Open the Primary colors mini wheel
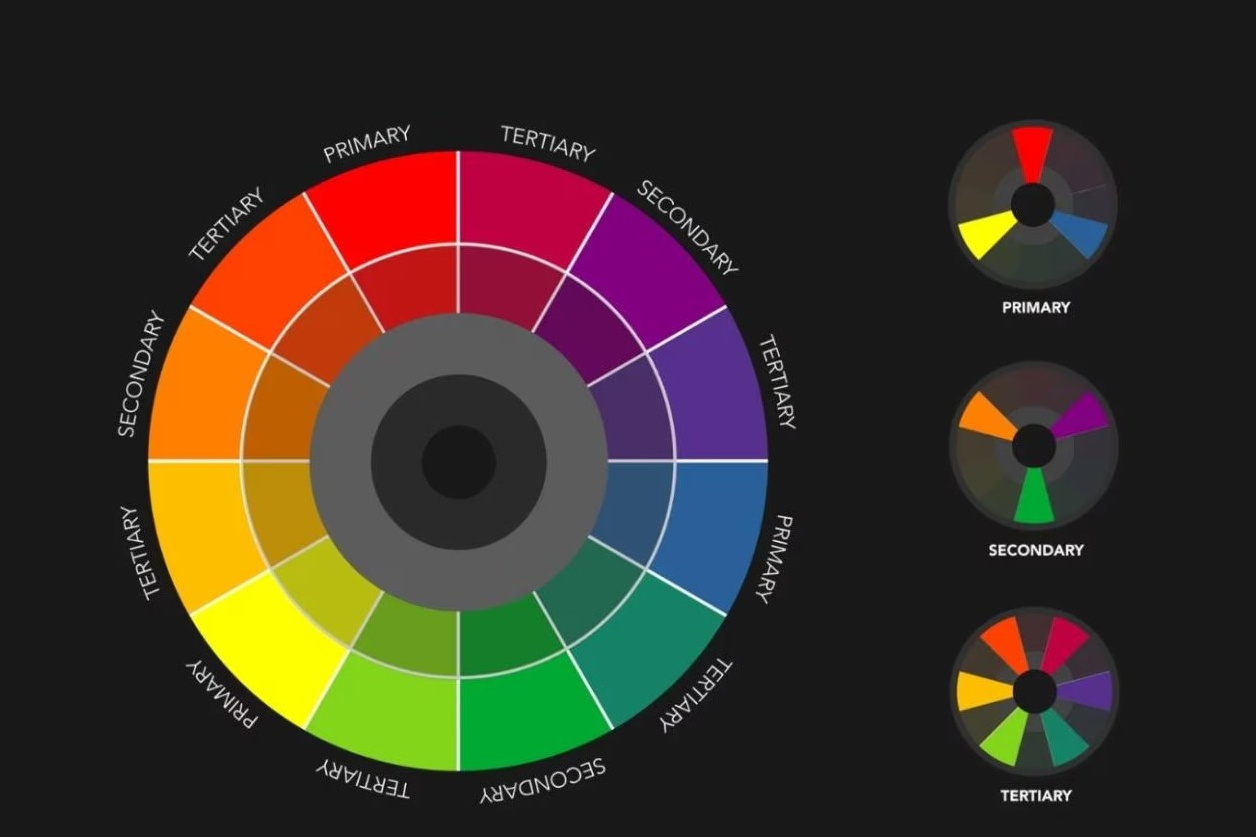1256x837 pixels. point(1033,206)
